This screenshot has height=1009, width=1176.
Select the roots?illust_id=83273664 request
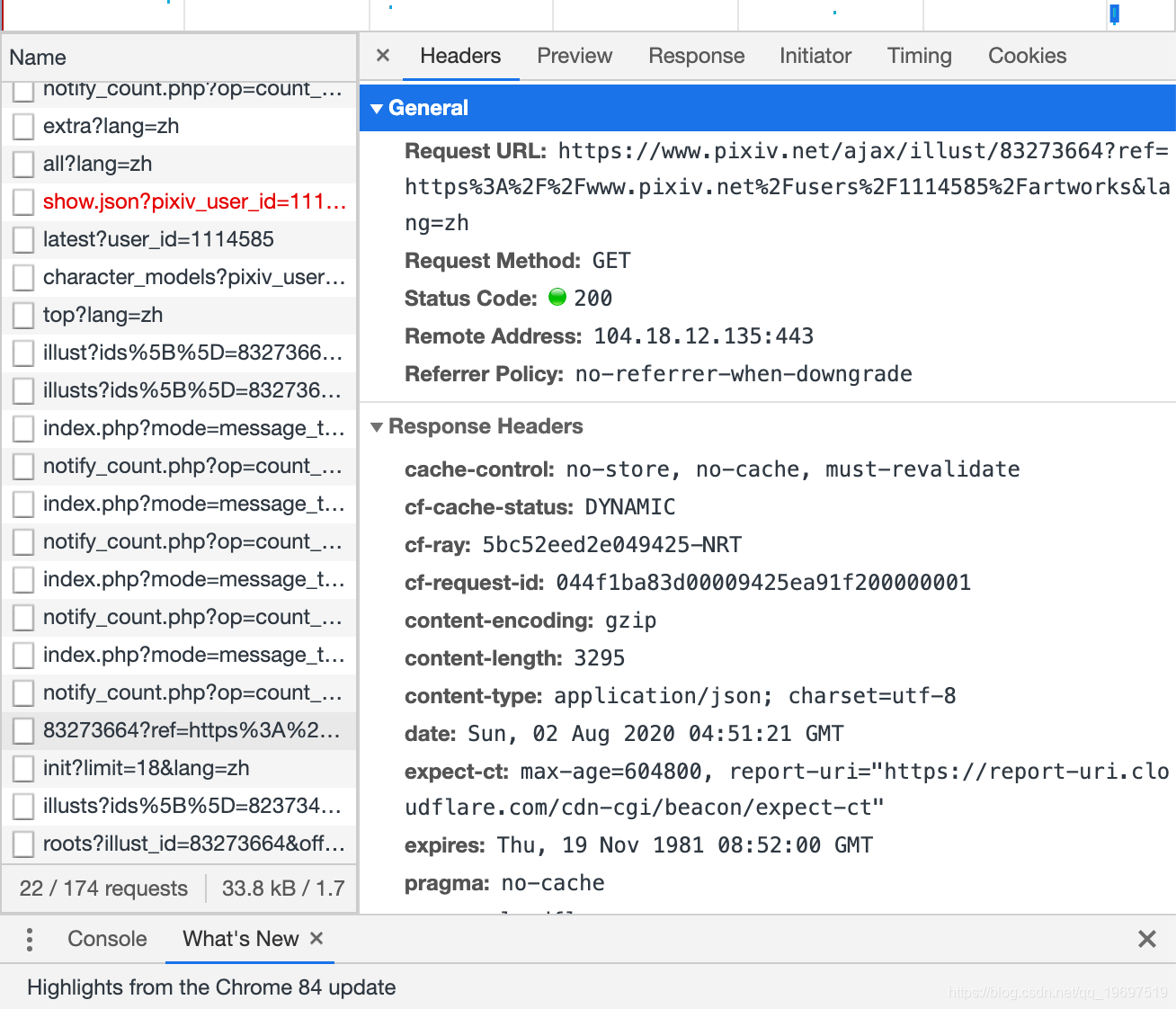(180, 844)
